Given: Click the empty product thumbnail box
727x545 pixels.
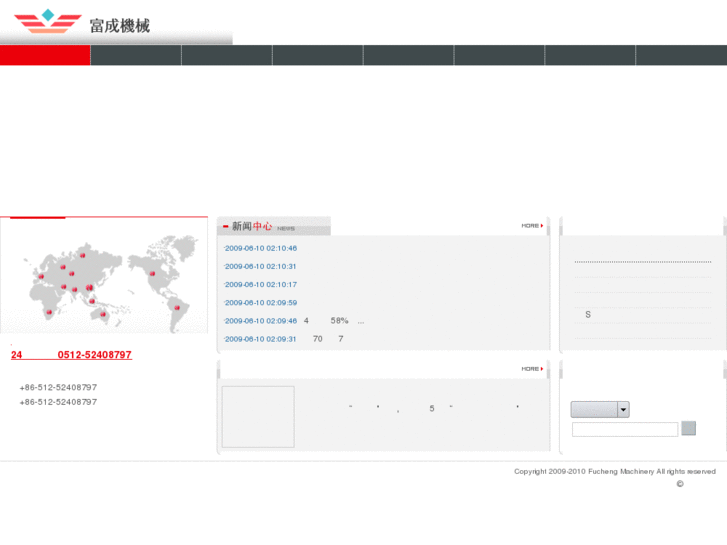Looking at the screenshot, I should coord(258,417).
